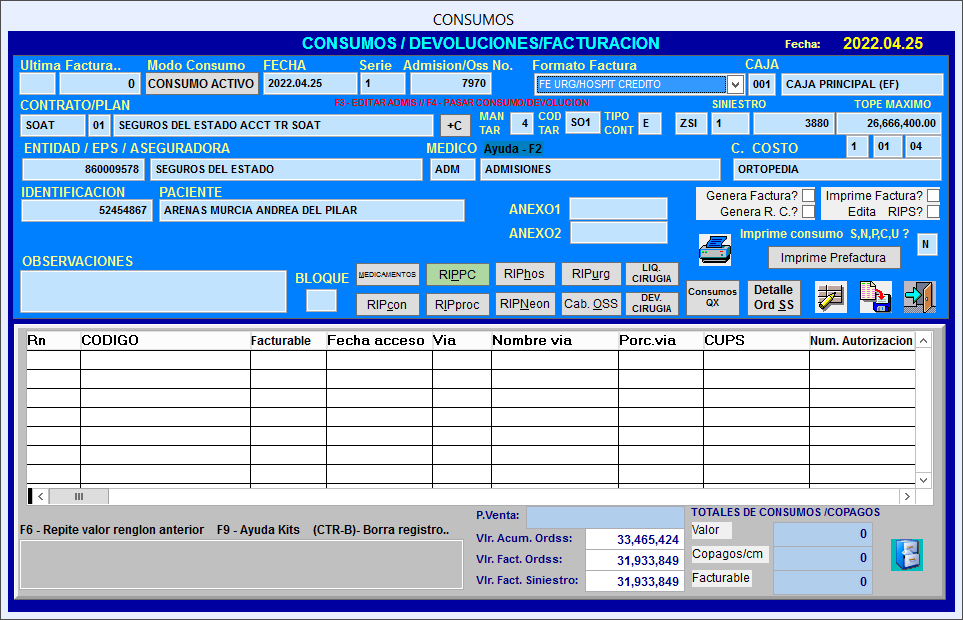This screenshot has height=620, width=963.
Task: Open the MEDICAMENTOS button
Action: [388, 274]
